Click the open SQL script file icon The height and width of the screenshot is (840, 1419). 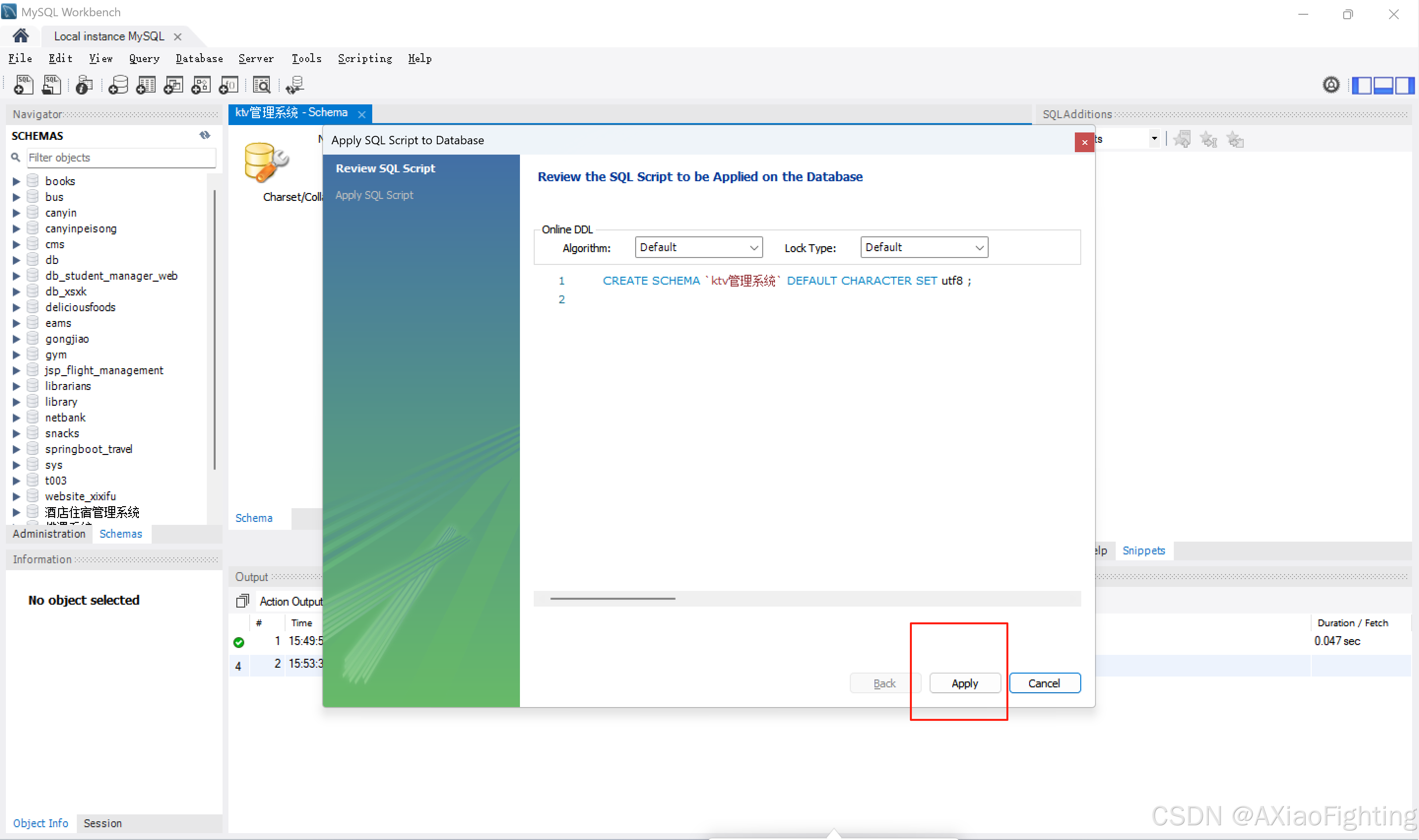[52, 85]
